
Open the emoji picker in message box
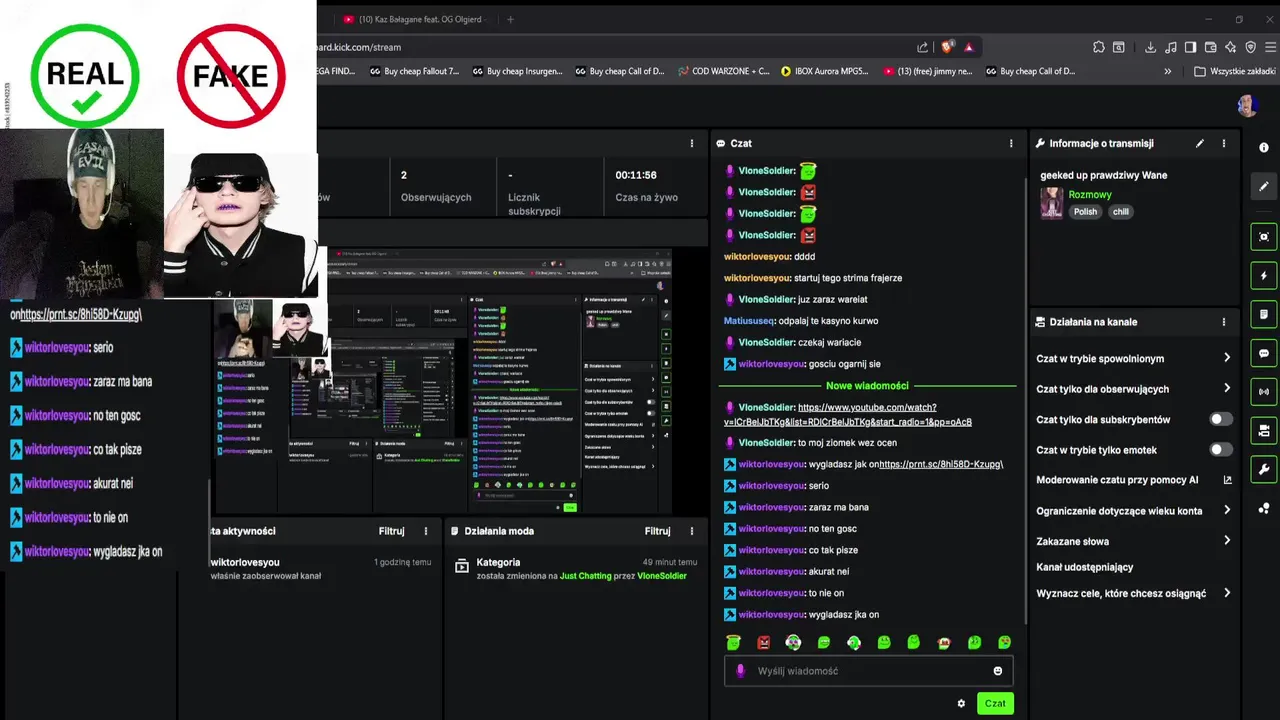click(997, 671)
